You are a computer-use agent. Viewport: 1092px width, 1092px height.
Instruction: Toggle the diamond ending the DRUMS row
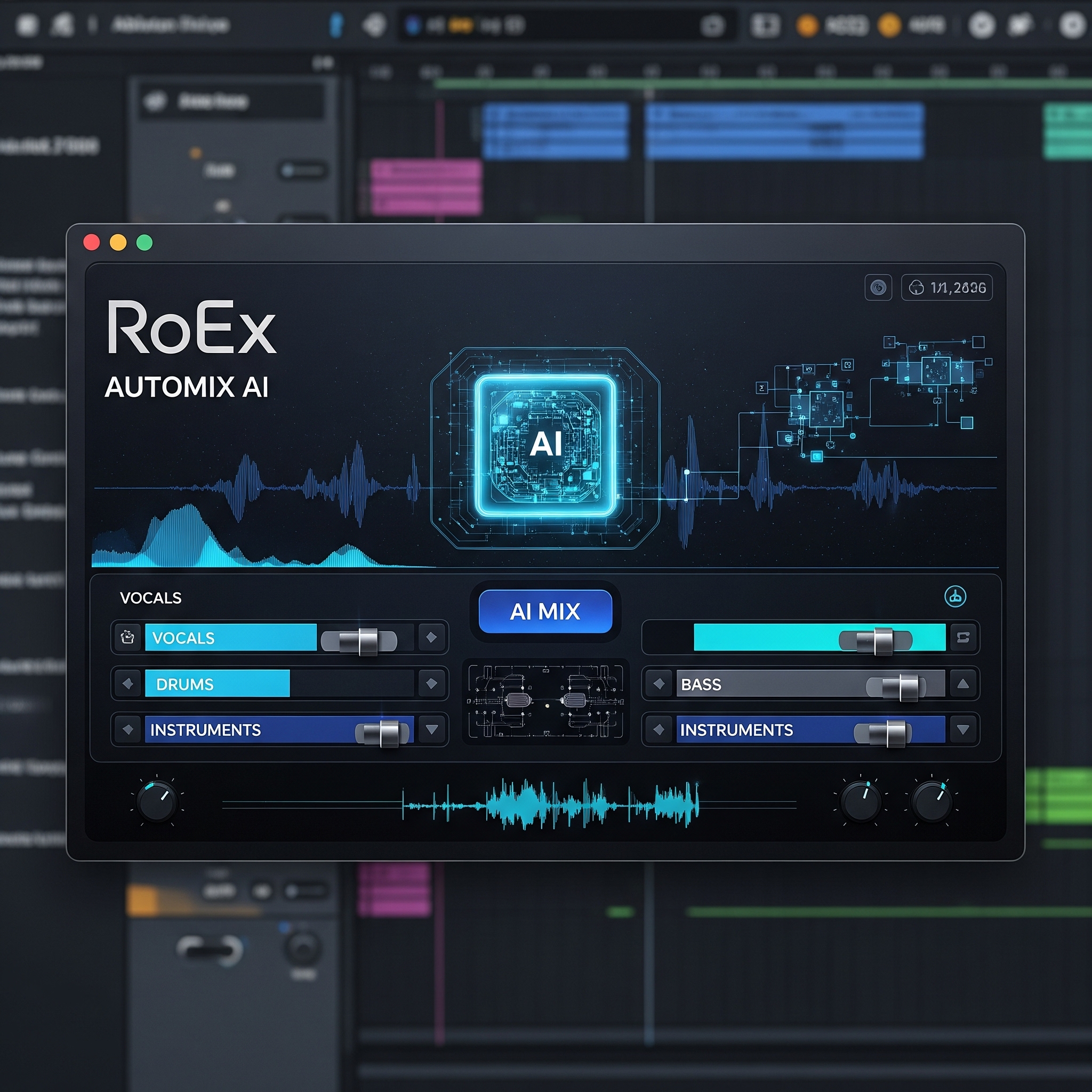pos(431,684)
